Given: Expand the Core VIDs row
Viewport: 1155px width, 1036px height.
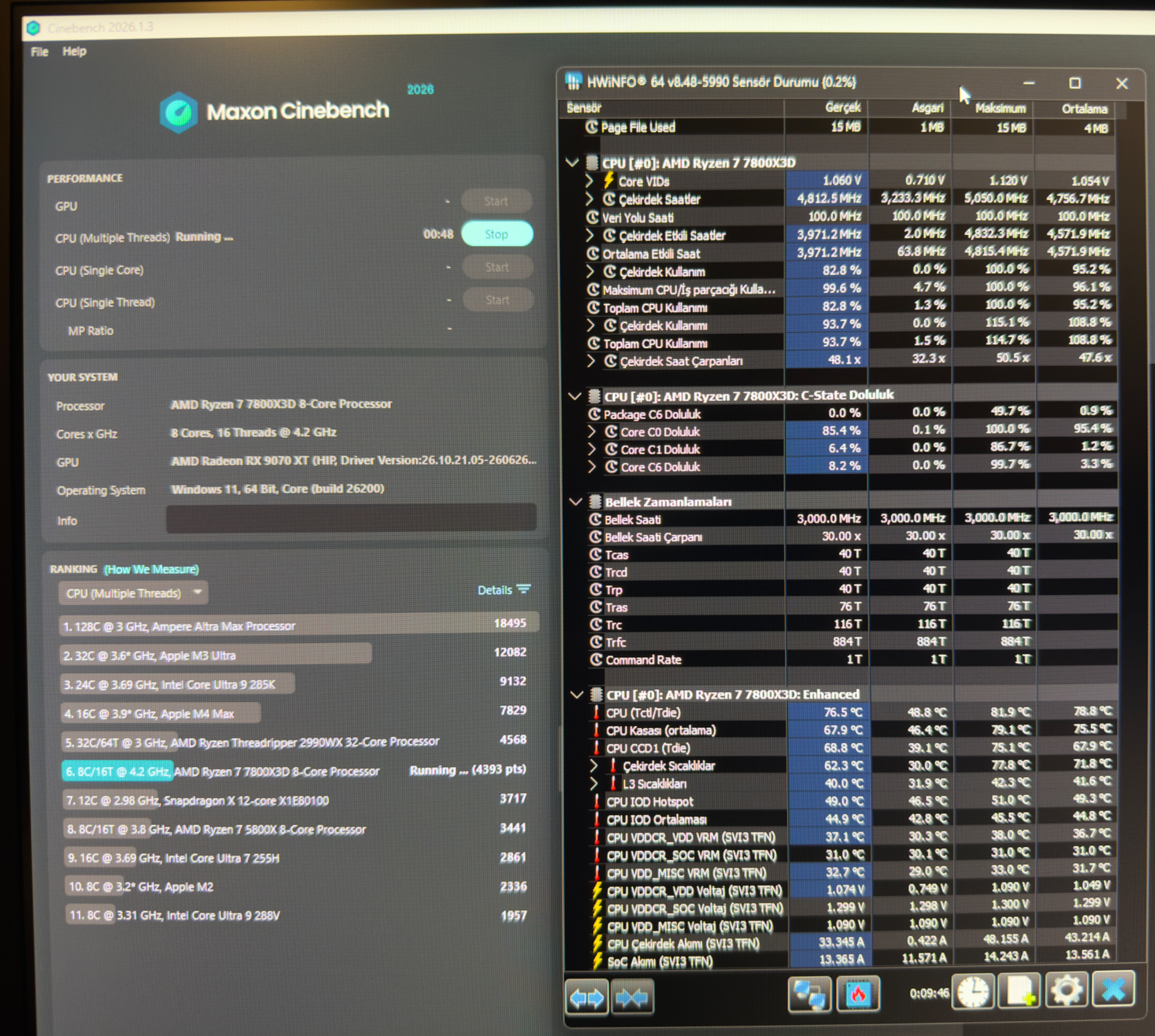Looking at the screenshot, I should click(x=589, y=181).
